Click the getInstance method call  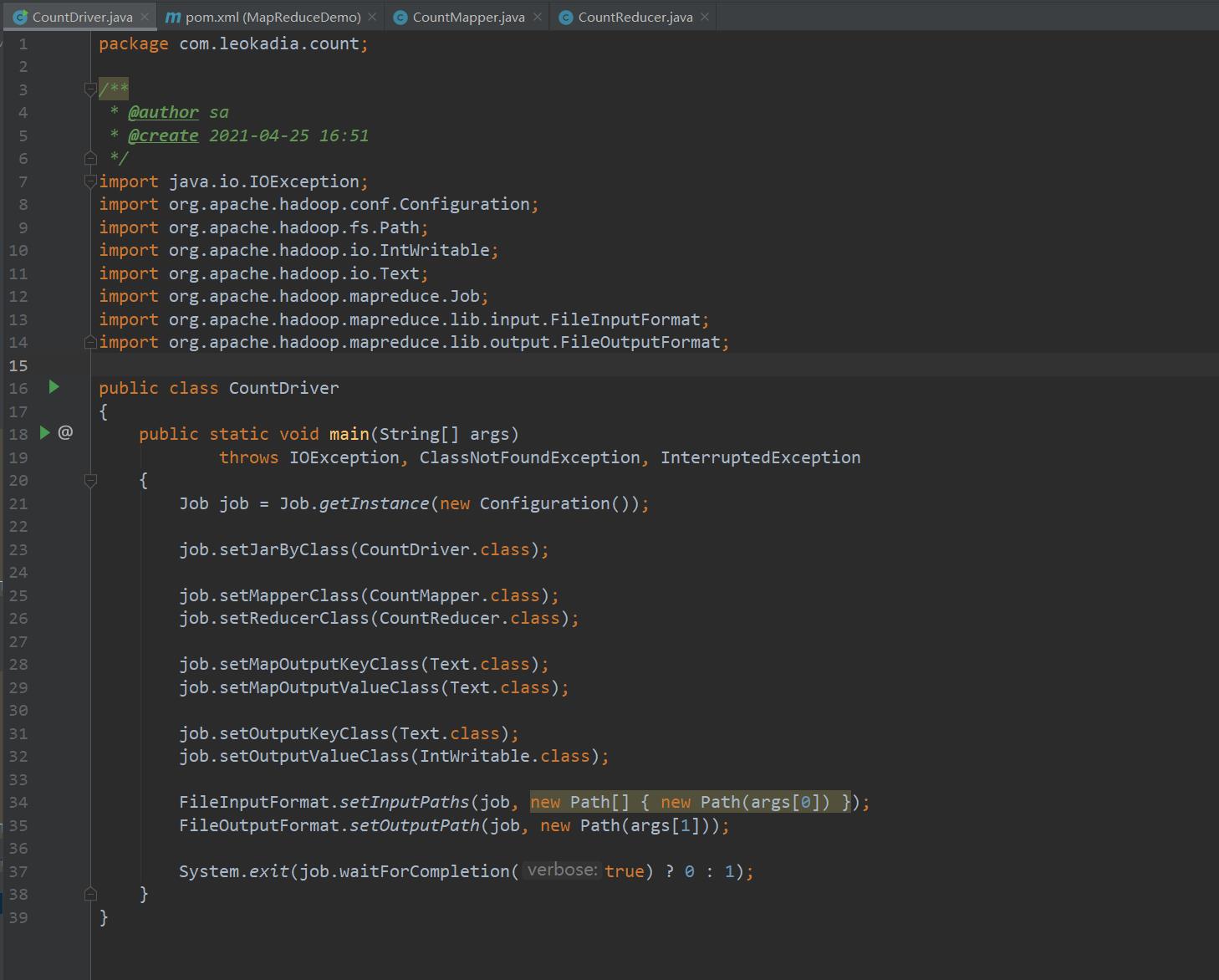click(x=375, y=503)
